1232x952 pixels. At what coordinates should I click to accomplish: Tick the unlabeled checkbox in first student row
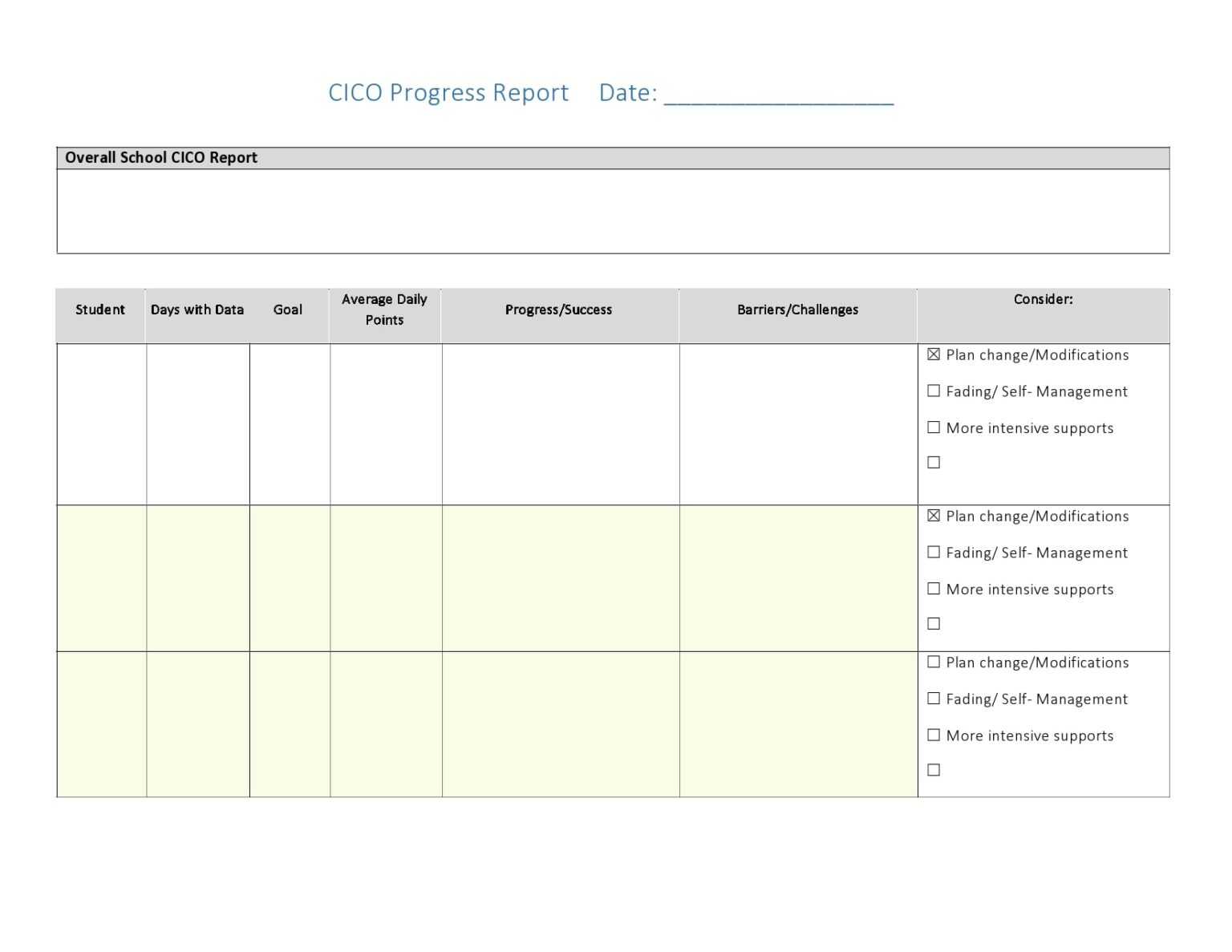934,463
